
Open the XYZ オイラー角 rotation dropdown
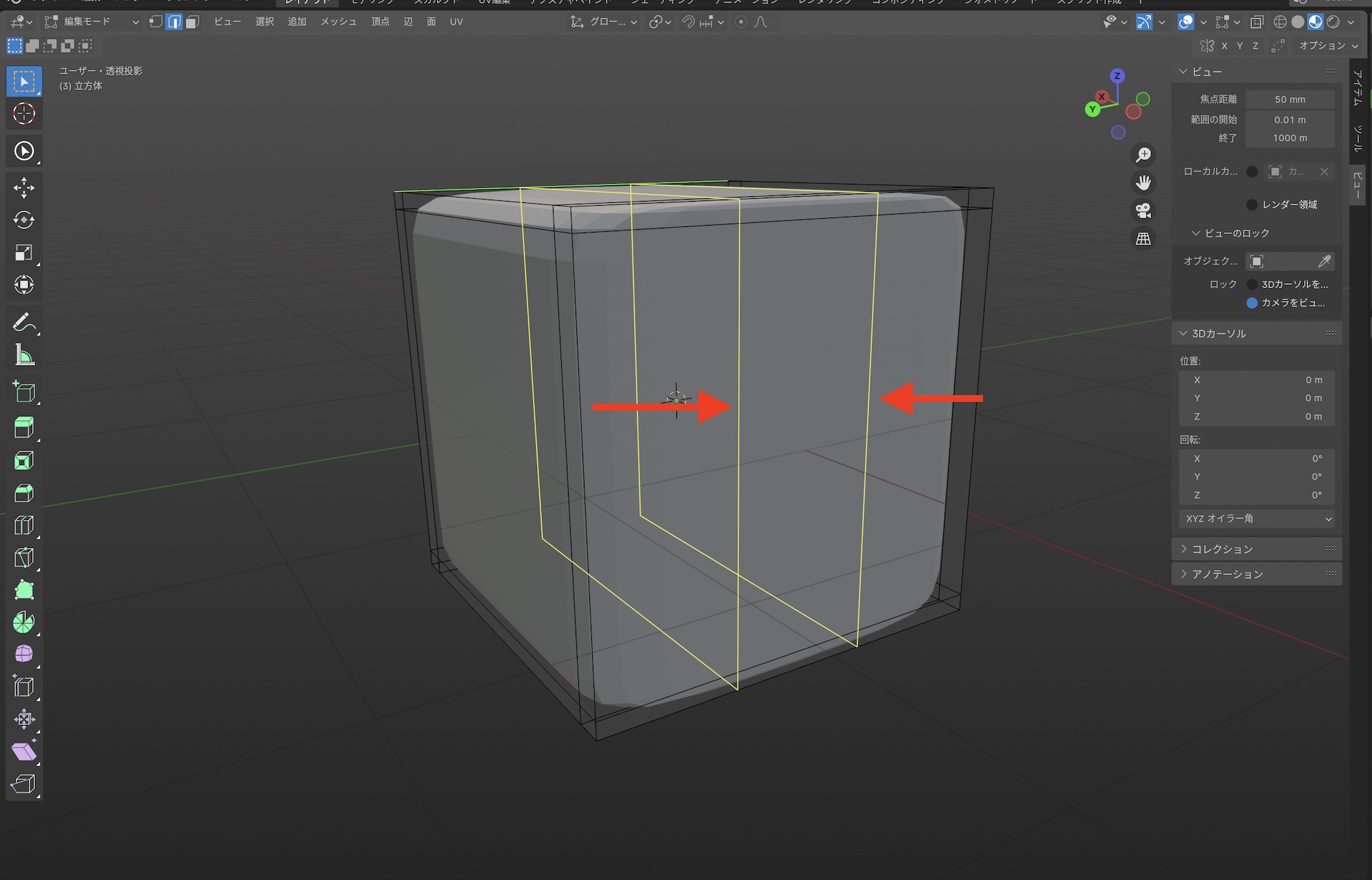tap(1257, 519)
